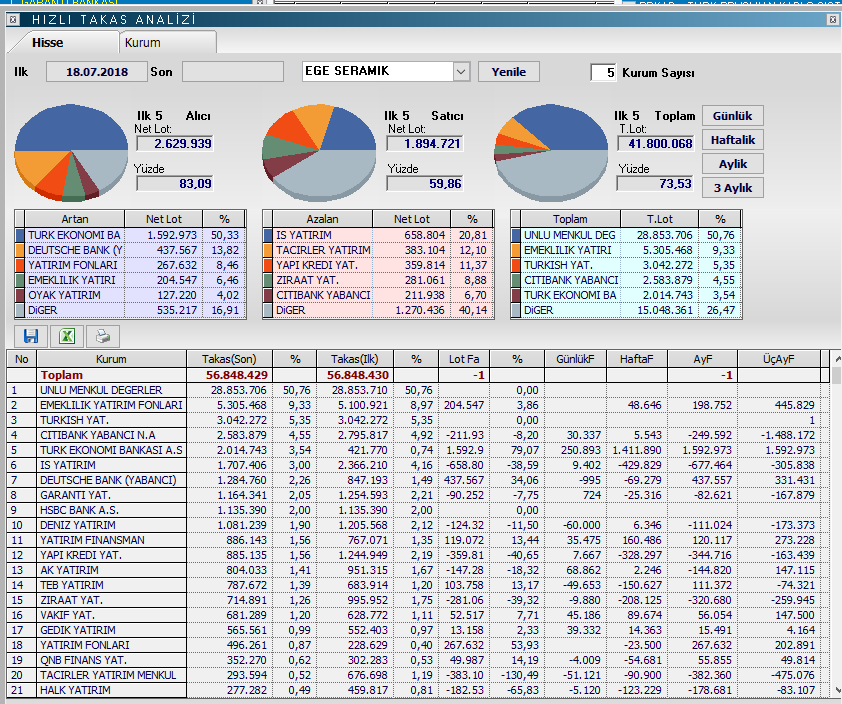This screenshot has height=704, width=842.
Task: Click ZIRAAT YAT. in the Azalan table
Action: point(307,280)
